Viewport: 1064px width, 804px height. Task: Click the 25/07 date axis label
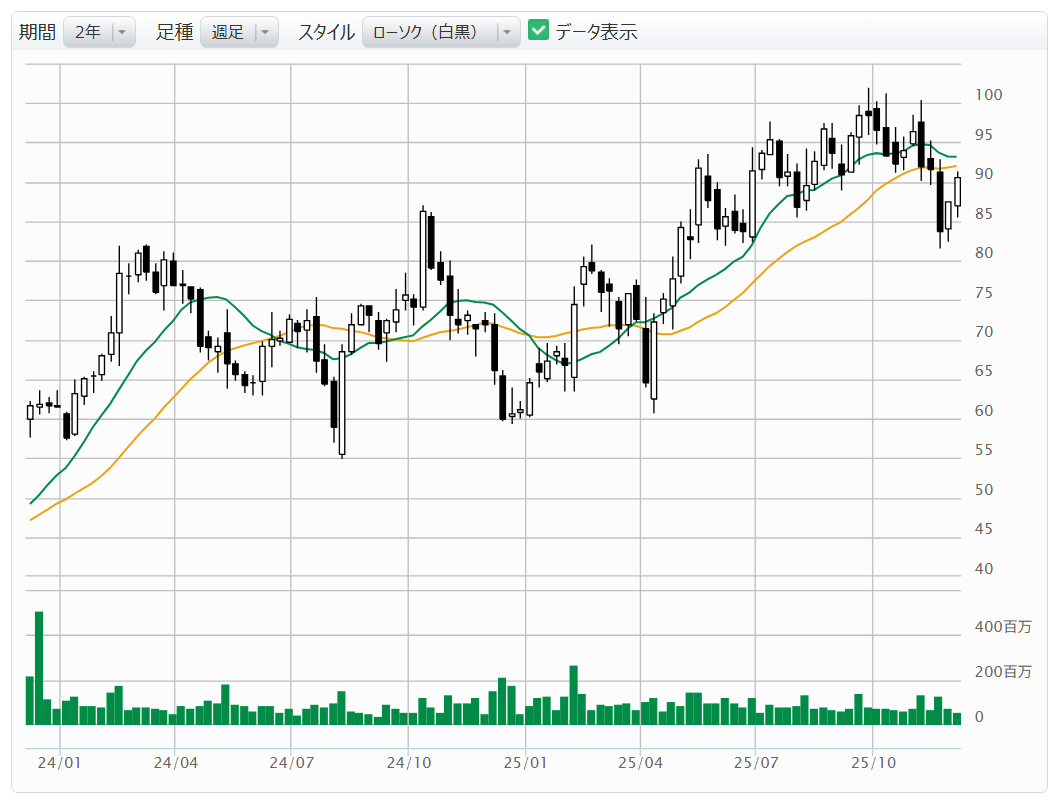click(756, 763)
